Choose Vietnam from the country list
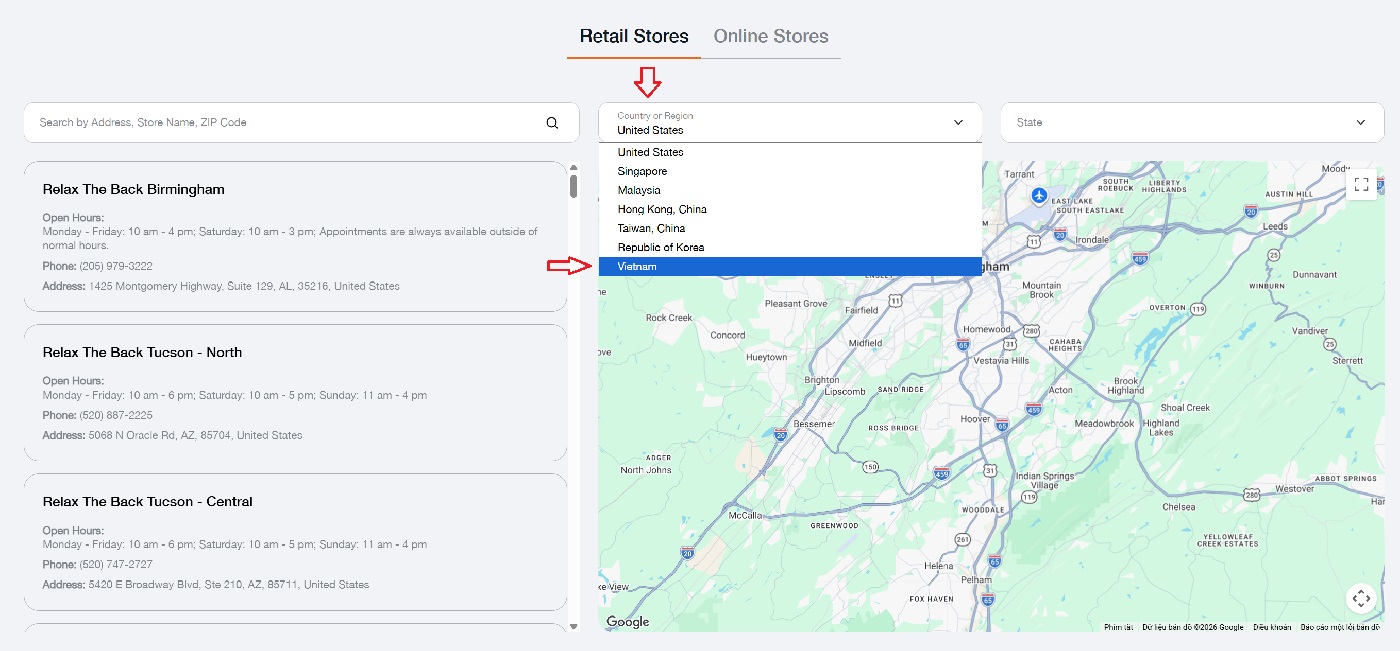Screen dimensions: 1400x651 [790, 266]
